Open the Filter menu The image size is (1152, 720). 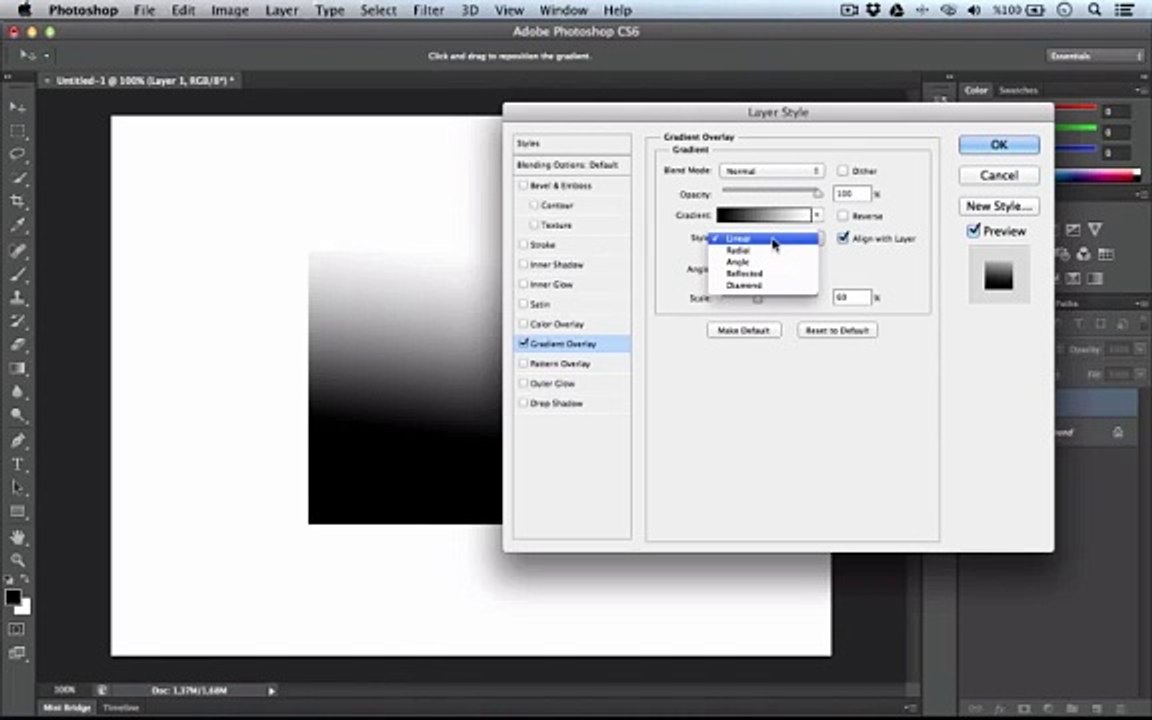pos(428,10)
